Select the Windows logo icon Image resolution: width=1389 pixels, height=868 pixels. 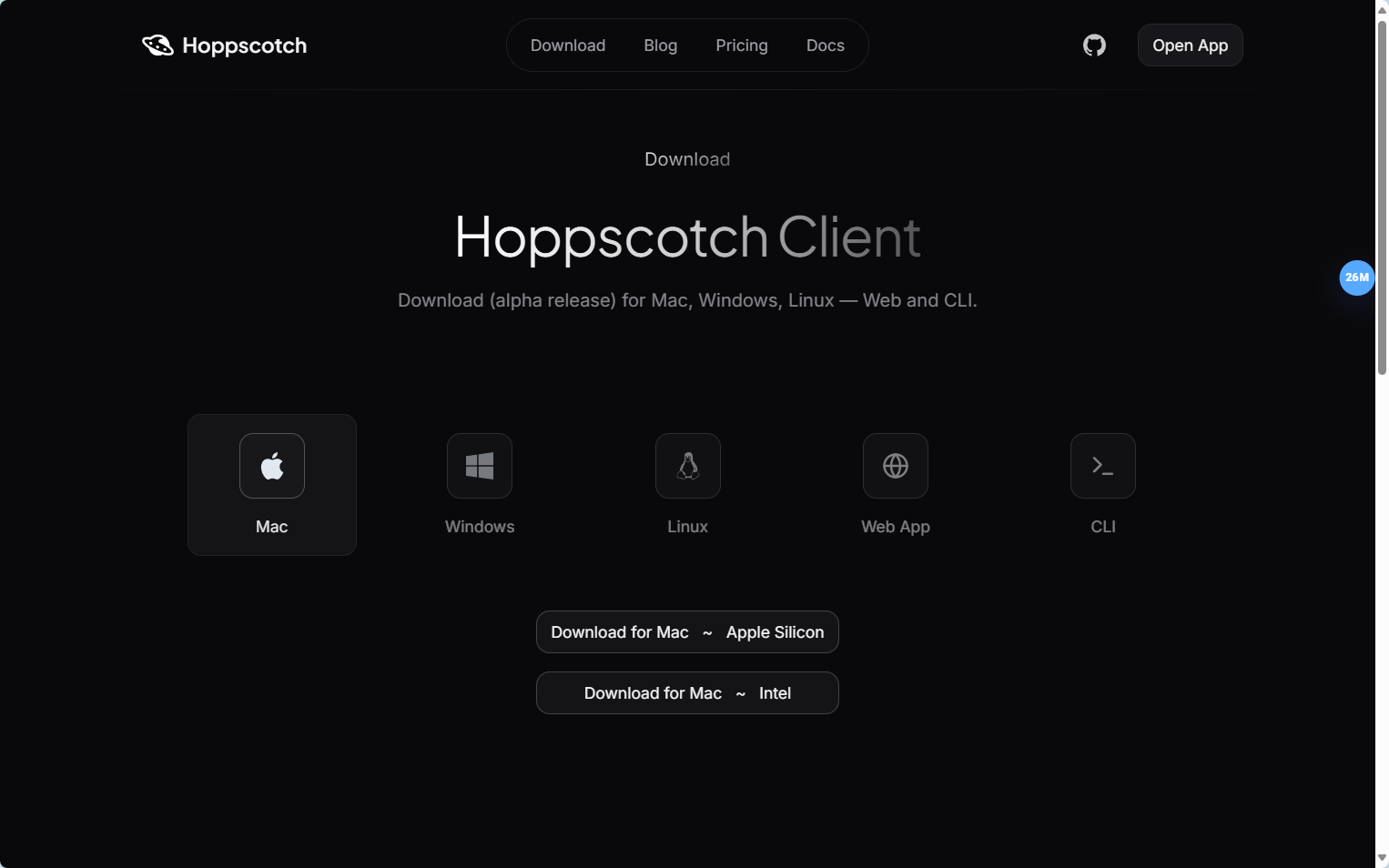pyautogui.click(x=480, y=466)
